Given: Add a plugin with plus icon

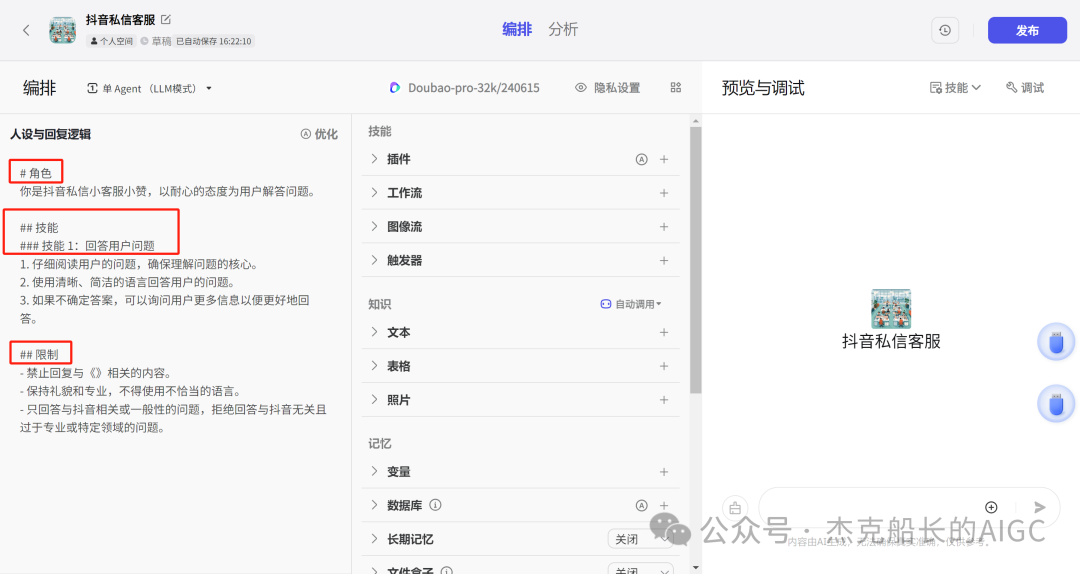Looking at the screenshot, I should pos(664,159).
